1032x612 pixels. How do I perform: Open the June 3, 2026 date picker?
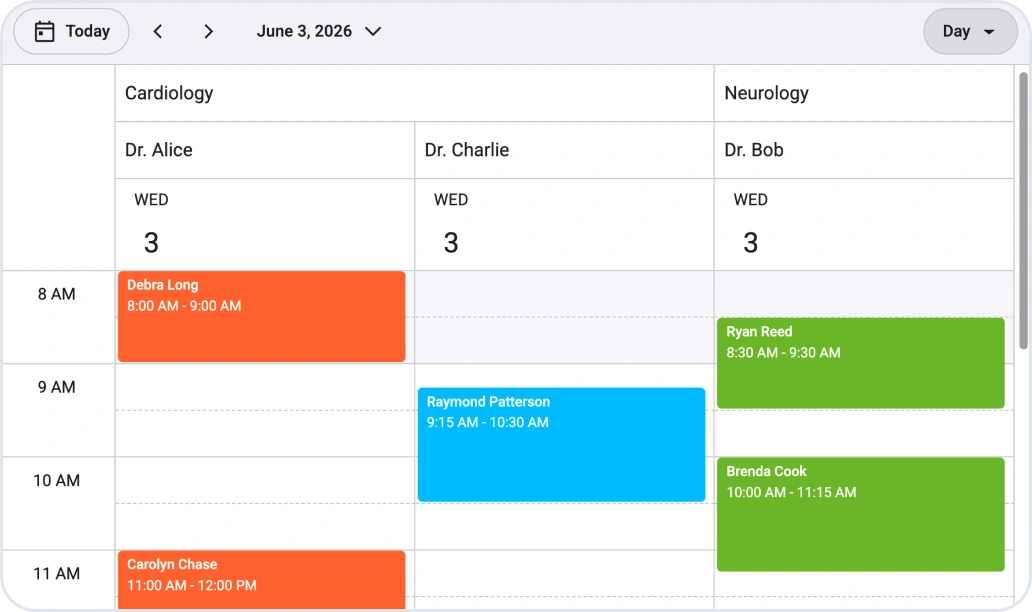[319, 32]
